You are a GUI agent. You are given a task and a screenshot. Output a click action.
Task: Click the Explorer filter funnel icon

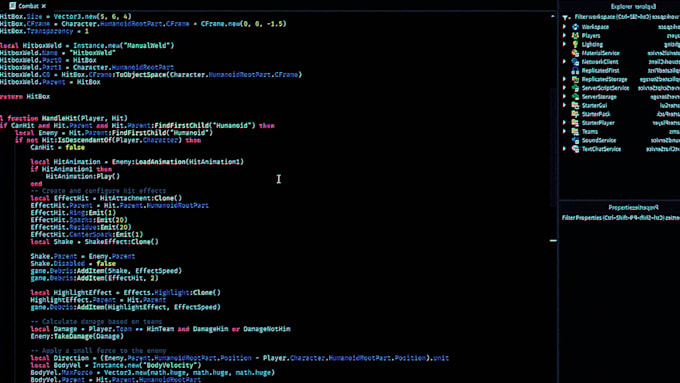(x=566, y=17)
